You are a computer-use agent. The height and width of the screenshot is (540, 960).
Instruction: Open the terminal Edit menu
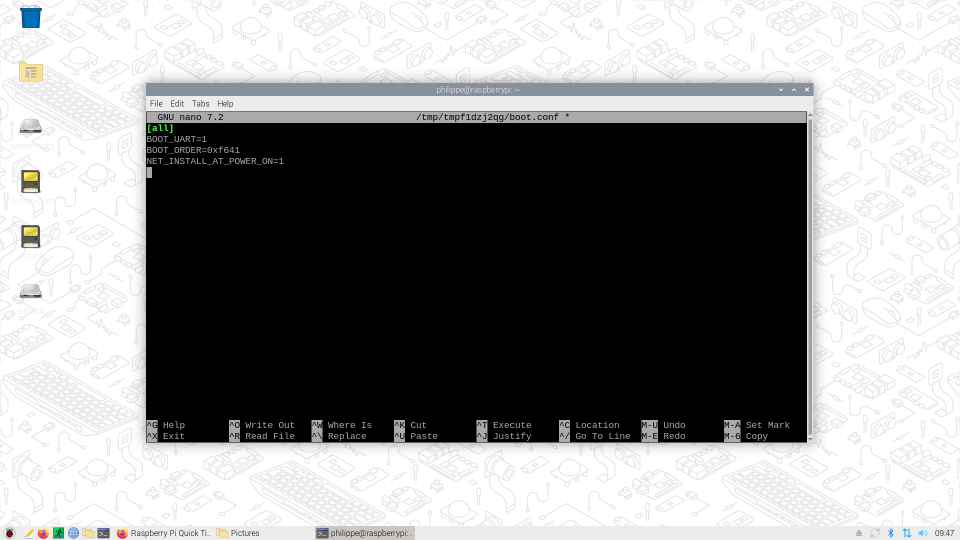pos(177,103)
